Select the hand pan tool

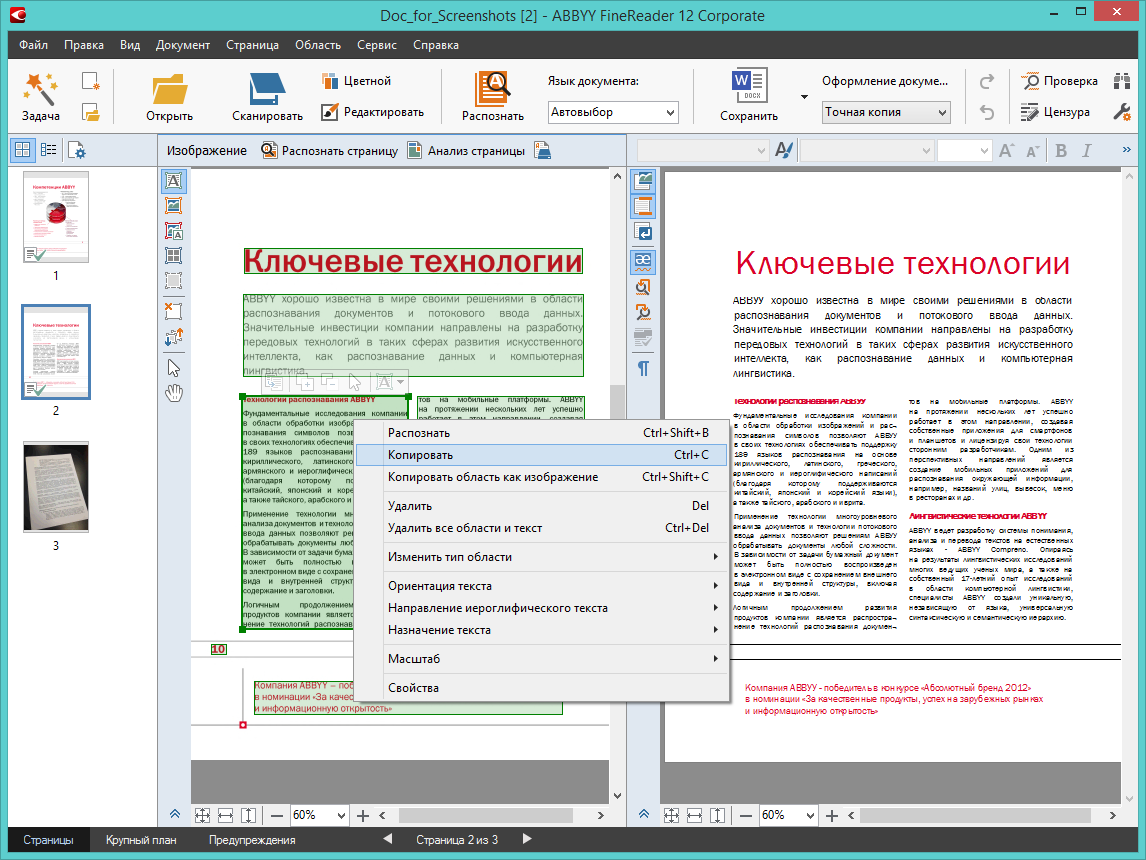(173, 393)
